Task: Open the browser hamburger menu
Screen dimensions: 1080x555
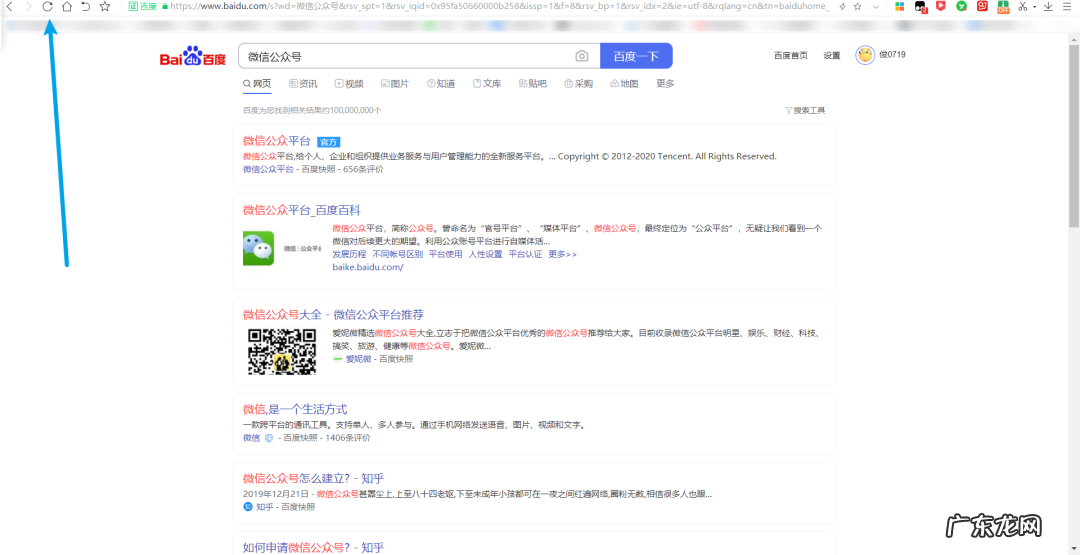Action: tap(1067, 6)
